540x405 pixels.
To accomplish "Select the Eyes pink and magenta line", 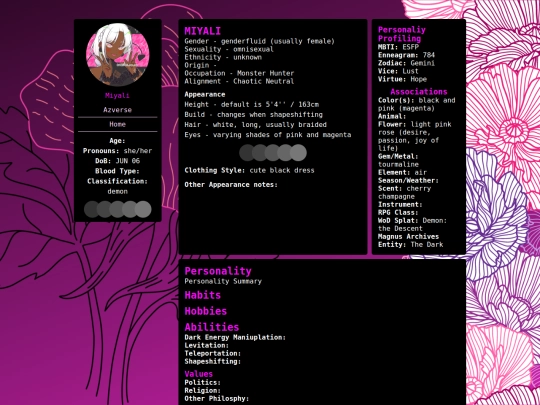I will tap(268, 135).
